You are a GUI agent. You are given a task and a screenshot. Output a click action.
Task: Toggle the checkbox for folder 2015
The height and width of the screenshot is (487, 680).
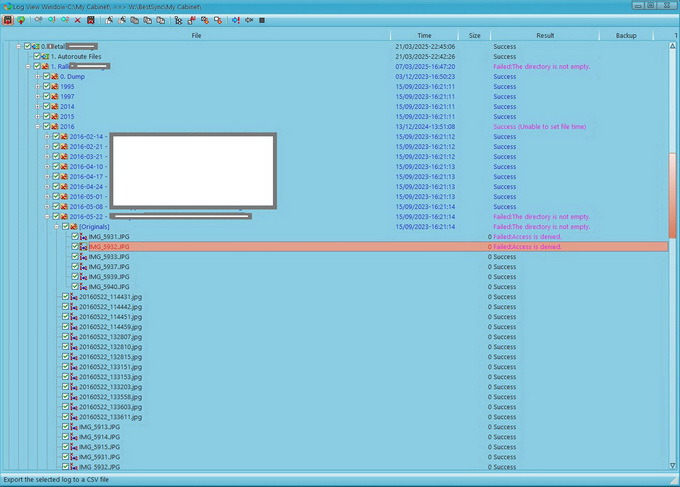(46, 116)
